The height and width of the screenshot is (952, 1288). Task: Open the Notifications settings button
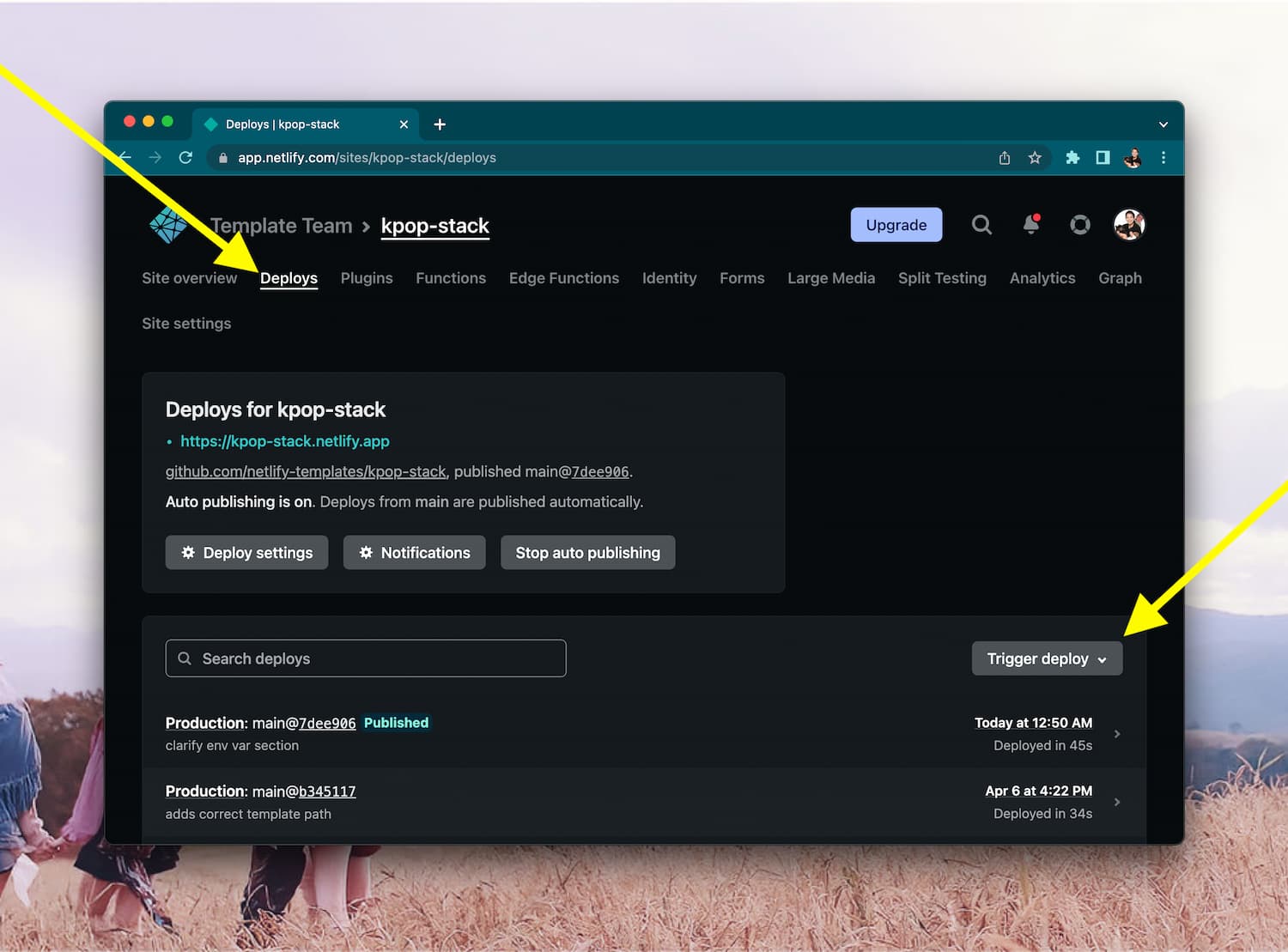coord(414,553)
